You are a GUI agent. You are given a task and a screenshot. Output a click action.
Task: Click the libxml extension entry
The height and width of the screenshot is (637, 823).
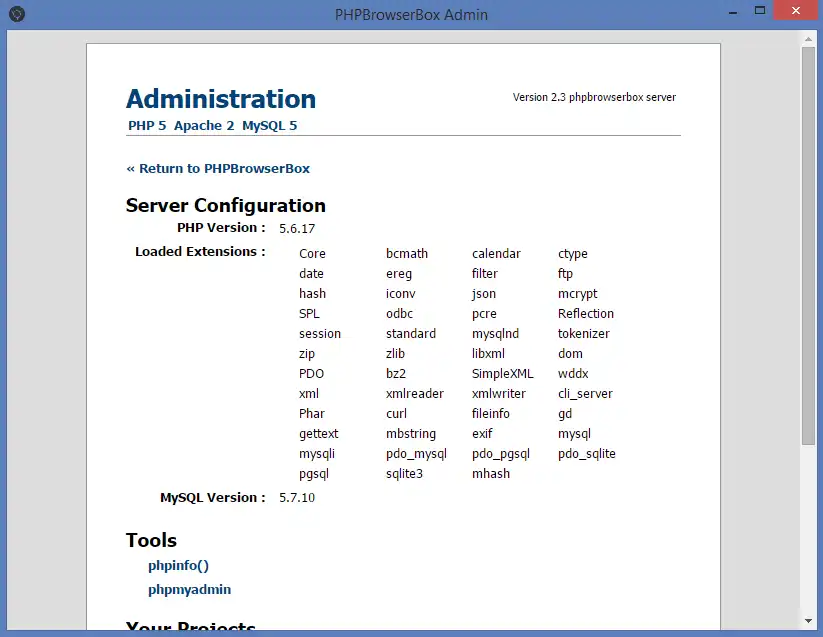(488, 354)
